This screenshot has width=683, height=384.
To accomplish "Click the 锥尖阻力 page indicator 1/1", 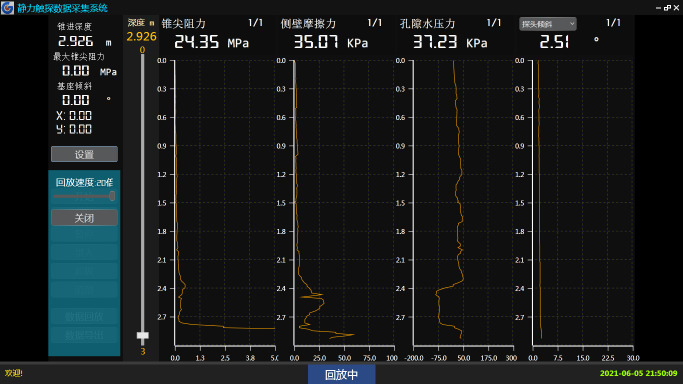I will click(255, 23).
